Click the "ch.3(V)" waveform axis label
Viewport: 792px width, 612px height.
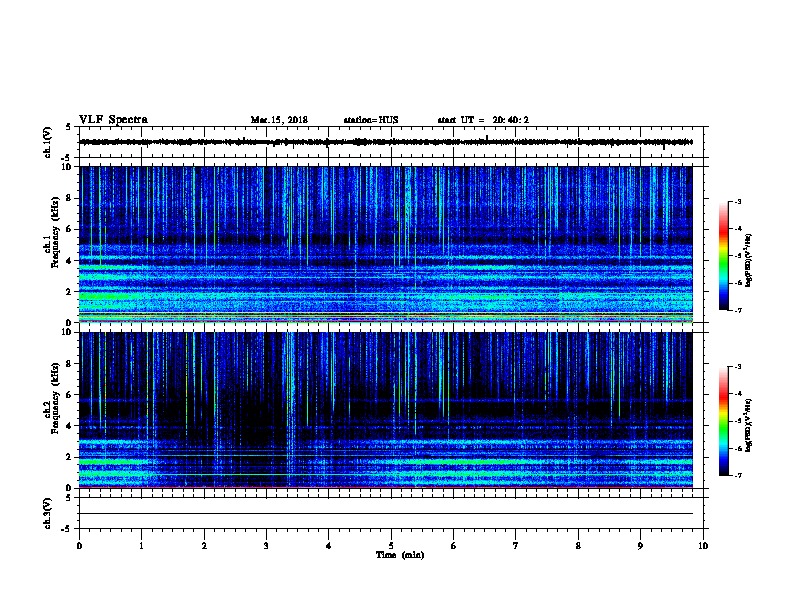click(47, 513)
